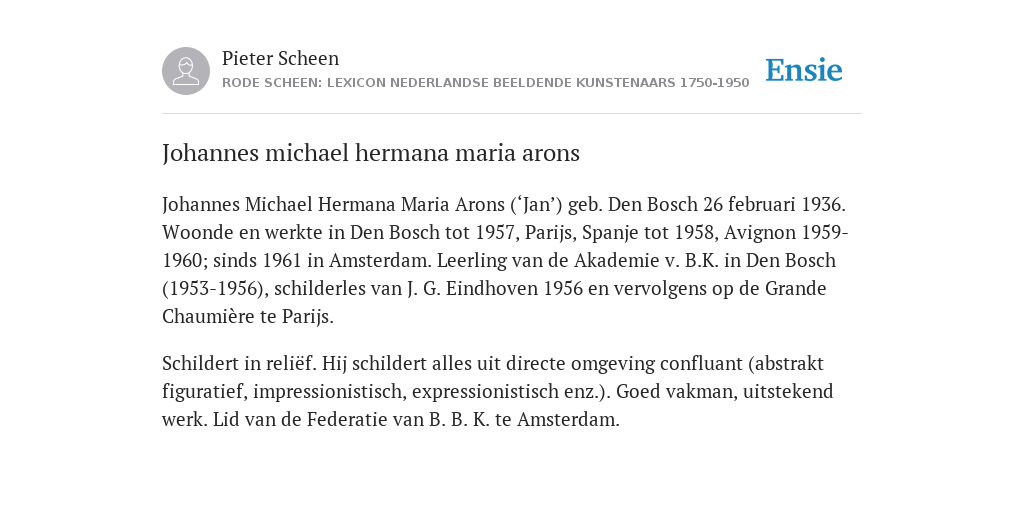Open the Rode Scheen lexicon subtitle link

coord(485,83)
